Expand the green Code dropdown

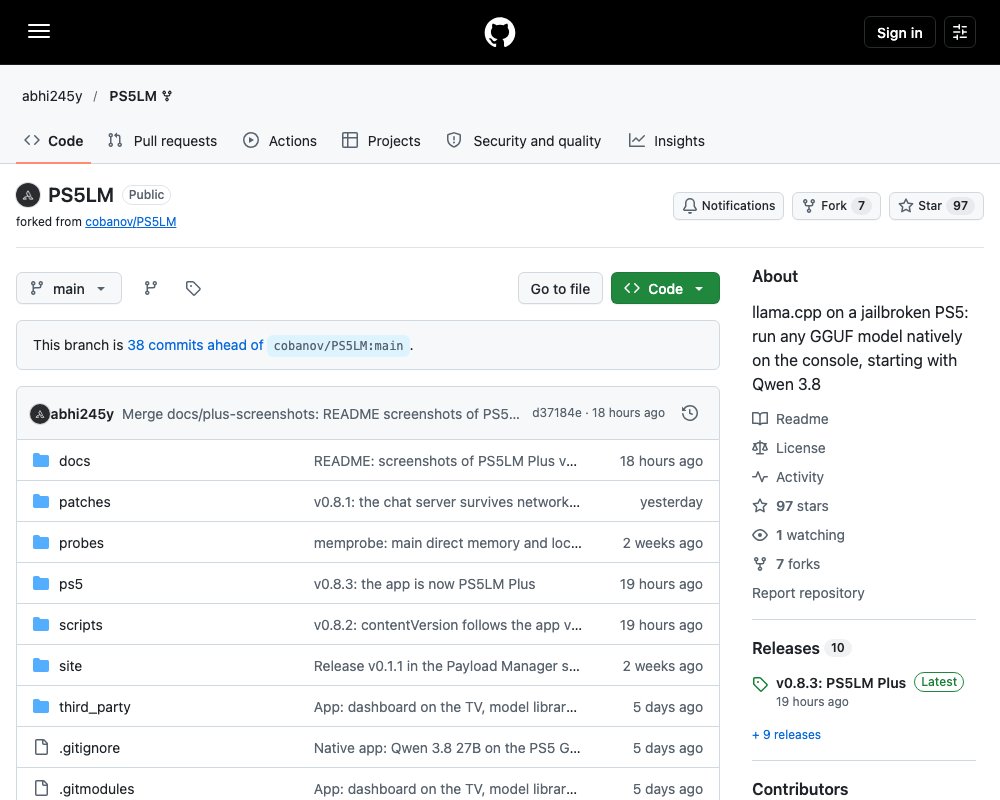pos(665,288)
